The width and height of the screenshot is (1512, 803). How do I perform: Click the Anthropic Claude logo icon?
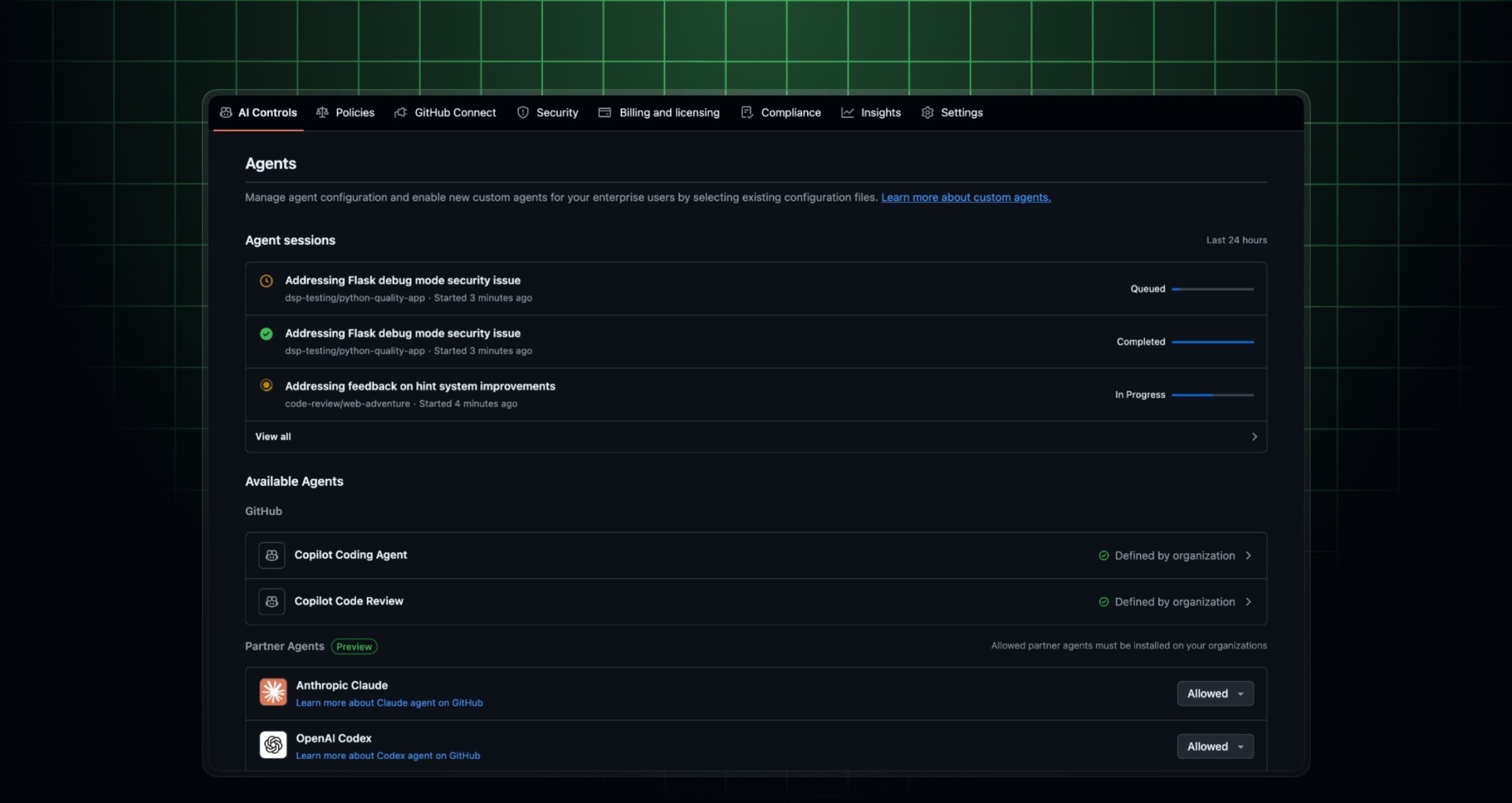tap(273, 692)
